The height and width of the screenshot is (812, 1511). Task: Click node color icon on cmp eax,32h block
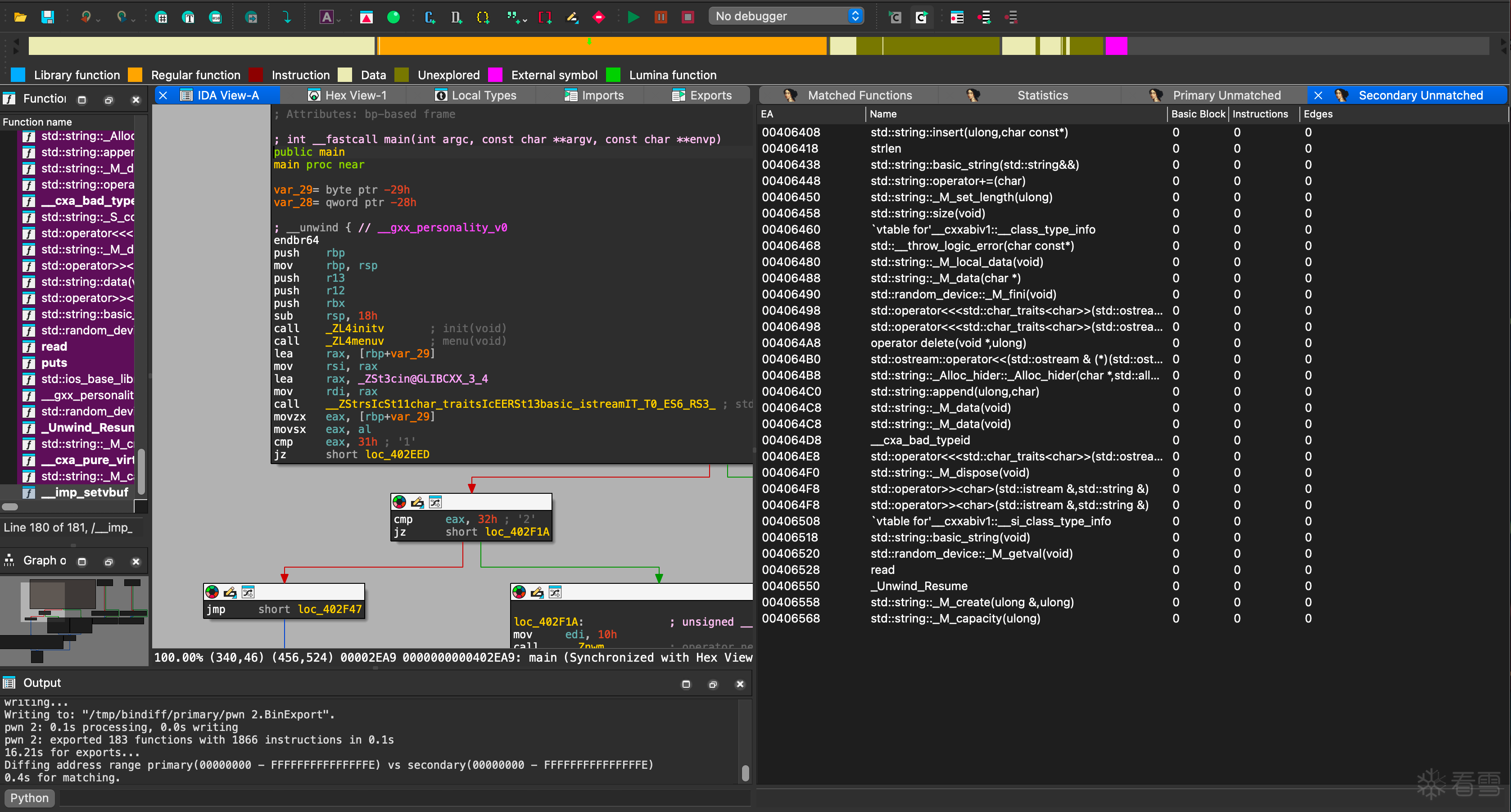tap(399, 502)
